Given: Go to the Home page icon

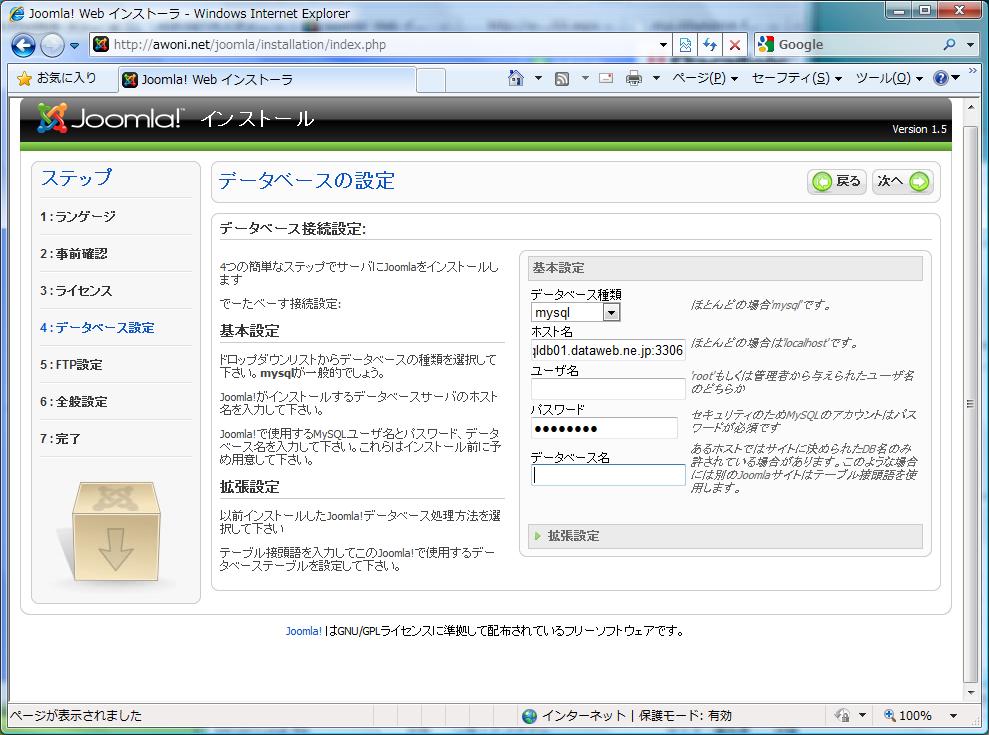Looking at the screenshot, I should (516, 78).
